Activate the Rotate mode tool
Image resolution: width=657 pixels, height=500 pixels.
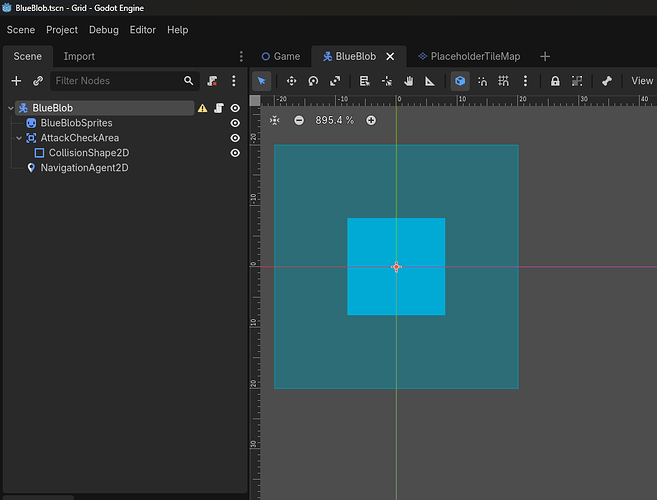pos(313,81)
